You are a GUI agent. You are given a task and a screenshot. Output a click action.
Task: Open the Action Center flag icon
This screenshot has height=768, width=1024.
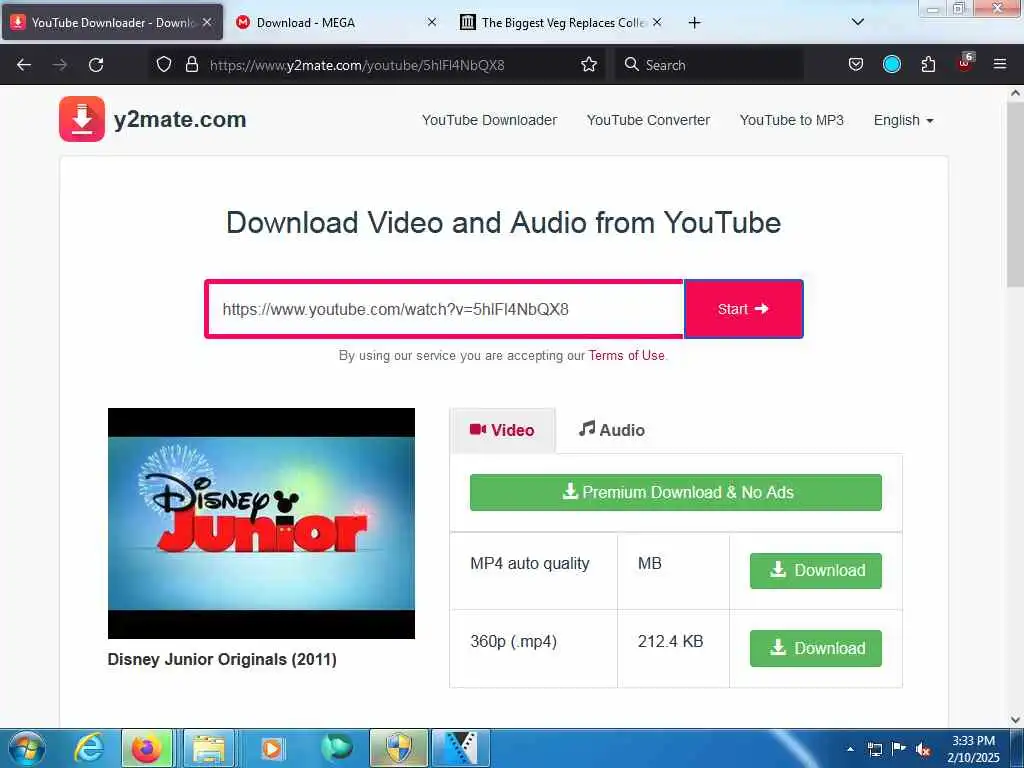click(x=899, y=748)
